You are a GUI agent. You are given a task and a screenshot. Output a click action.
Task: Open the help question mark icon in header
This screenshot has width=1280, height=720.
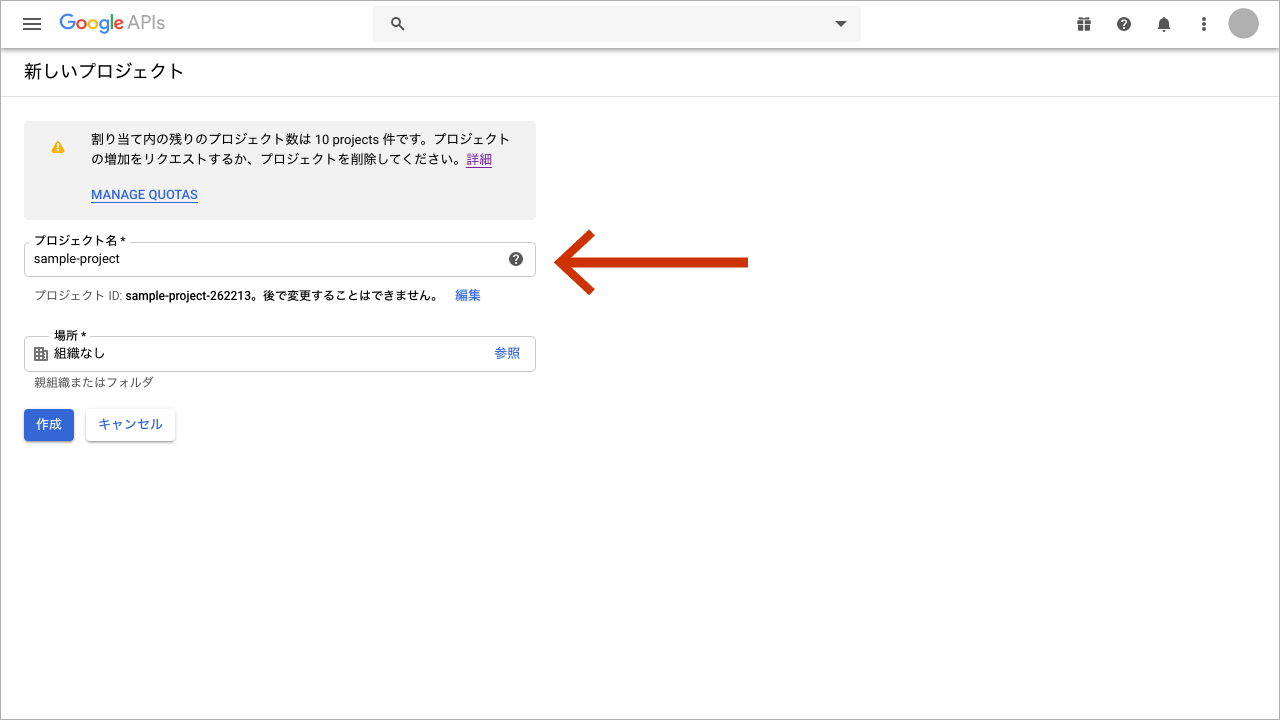click(1124, 24)
